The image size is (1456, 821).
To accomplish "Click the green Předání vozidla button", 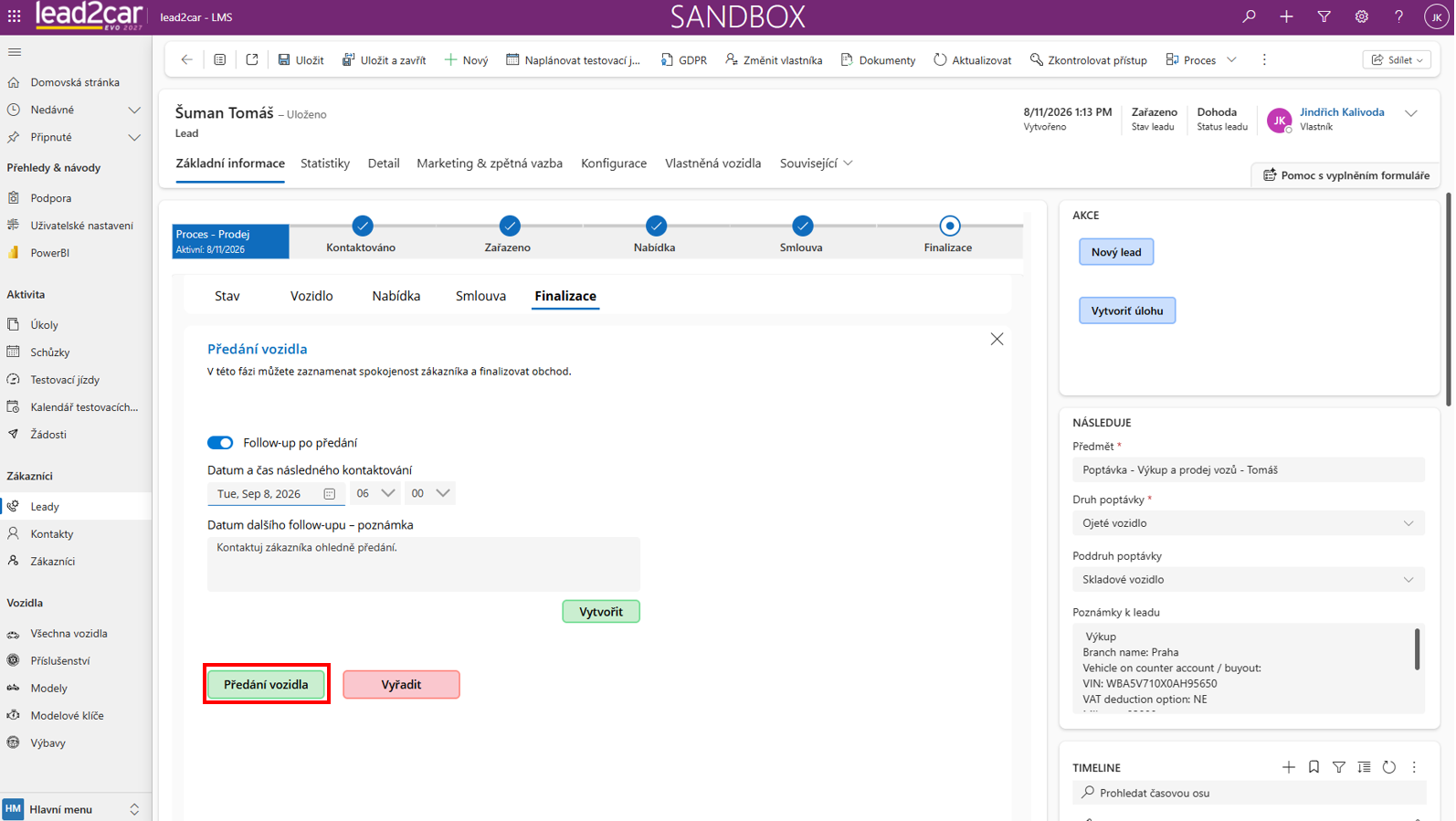I will 266,684.
